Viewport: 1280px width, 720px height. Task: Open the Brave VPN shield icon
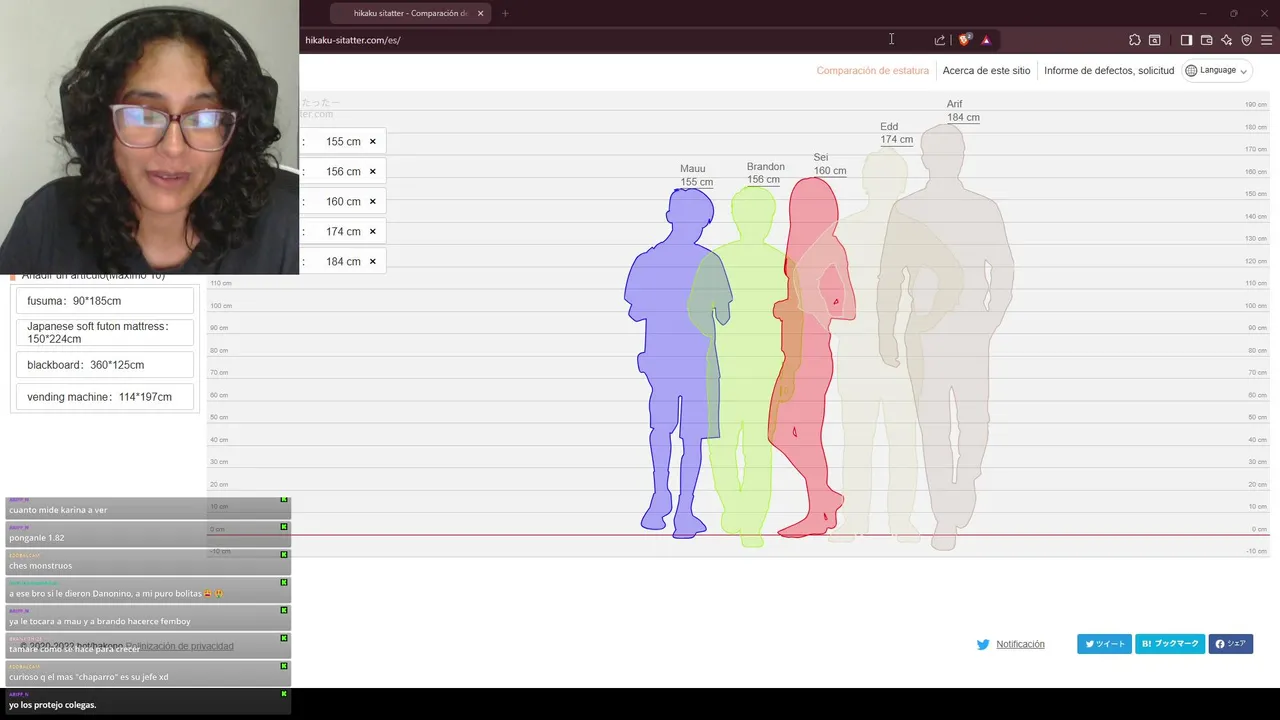1246,40
